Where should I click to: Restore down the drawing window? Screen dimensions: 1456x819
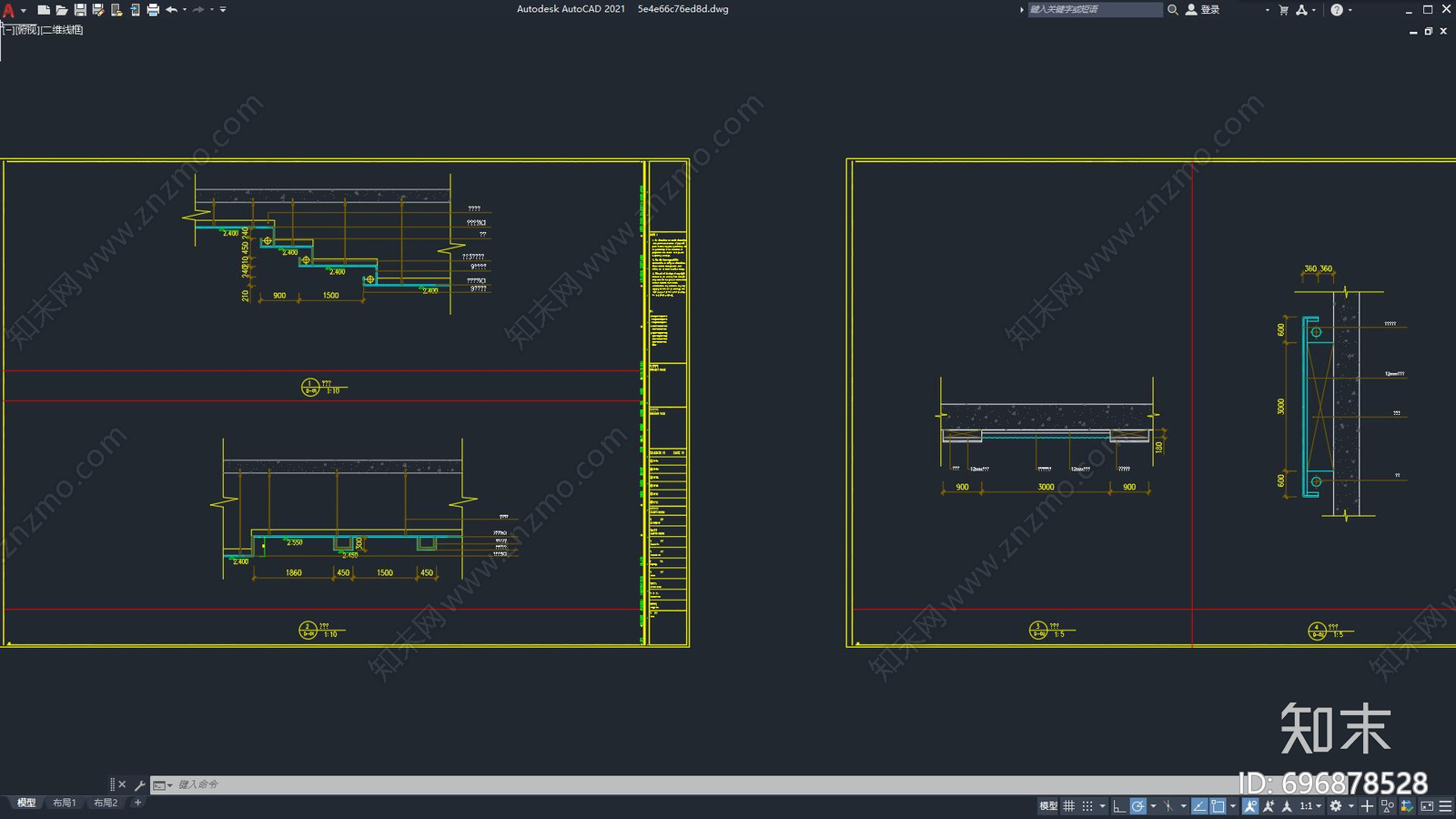(1428, 31)
